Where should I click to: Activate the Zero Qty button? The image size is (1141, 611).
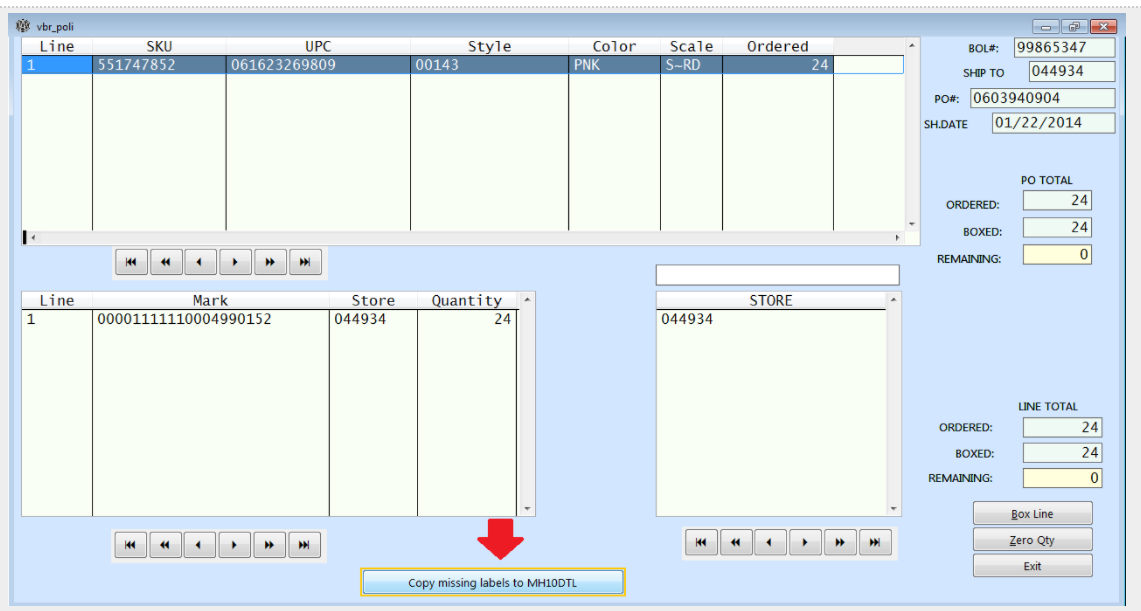1032,539
